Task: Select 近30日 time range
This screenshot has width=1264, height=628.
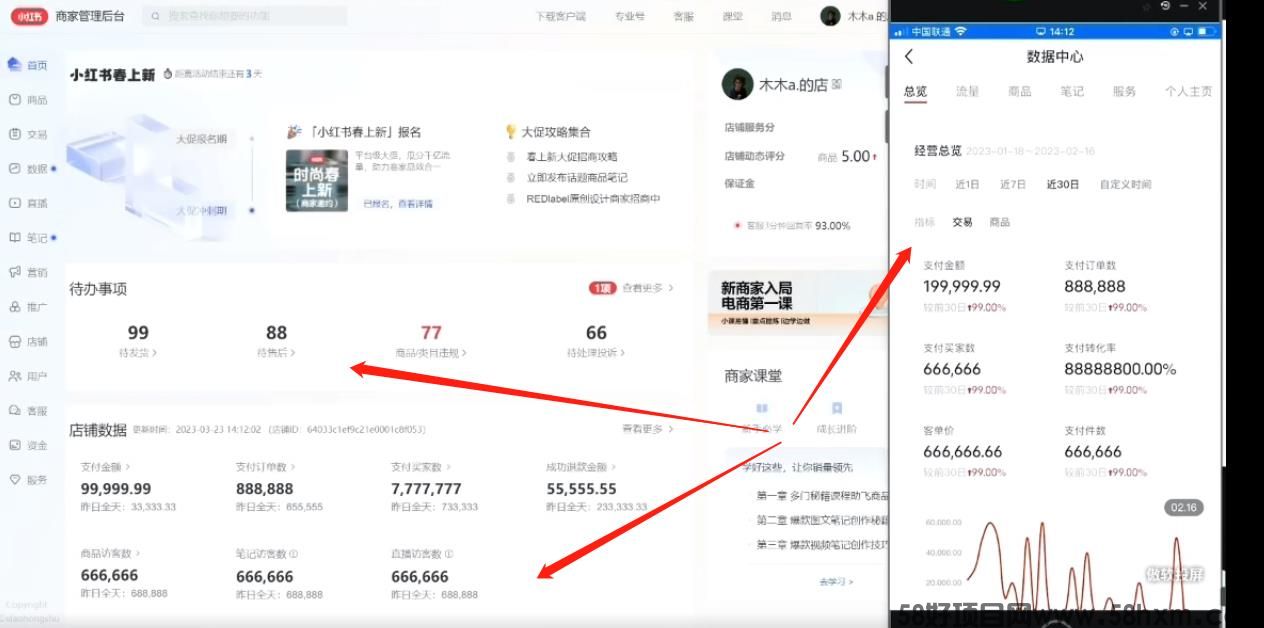Action: [1063, 184]
